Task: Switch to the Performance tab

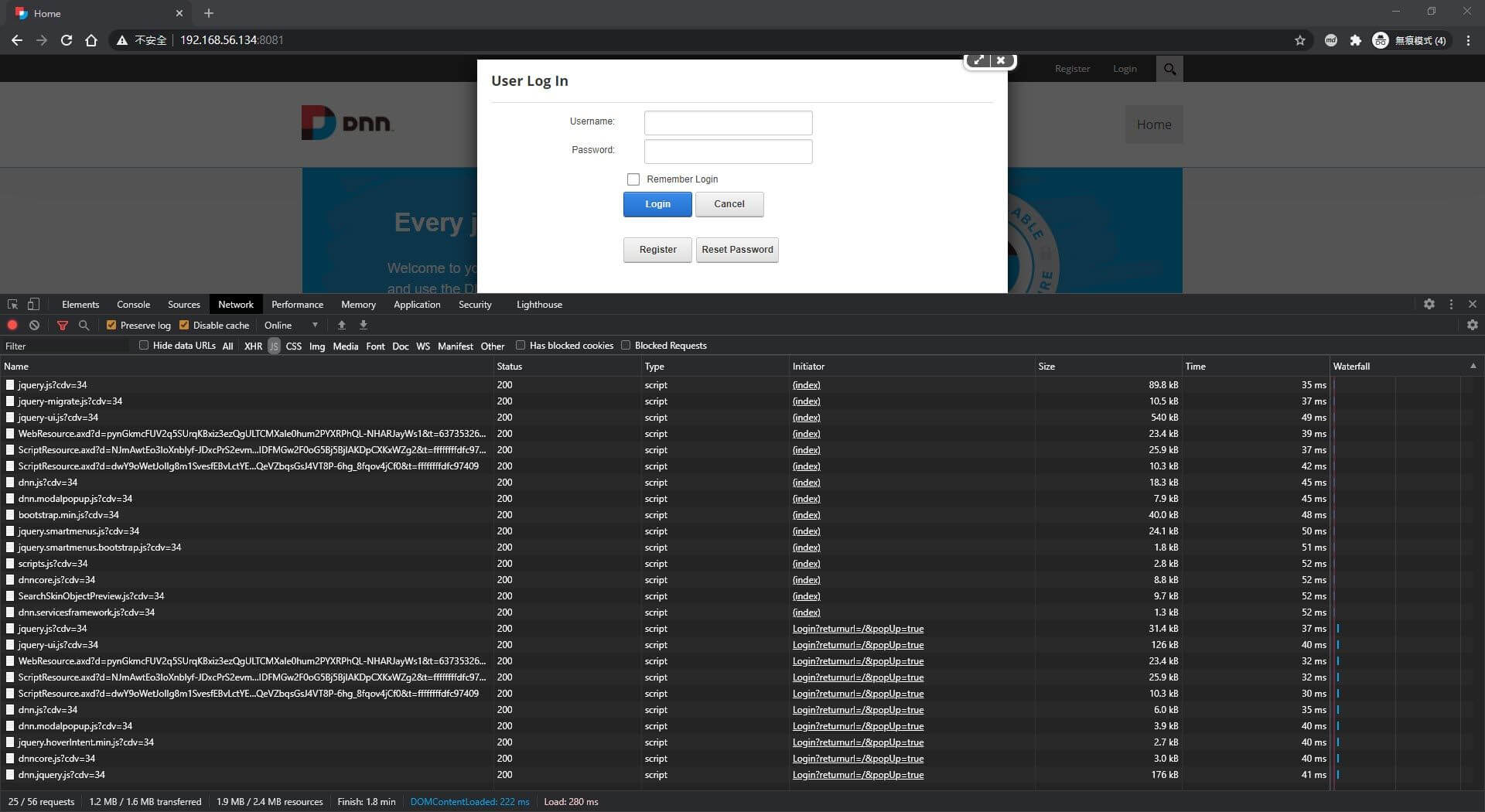Action: click(297, 305)
